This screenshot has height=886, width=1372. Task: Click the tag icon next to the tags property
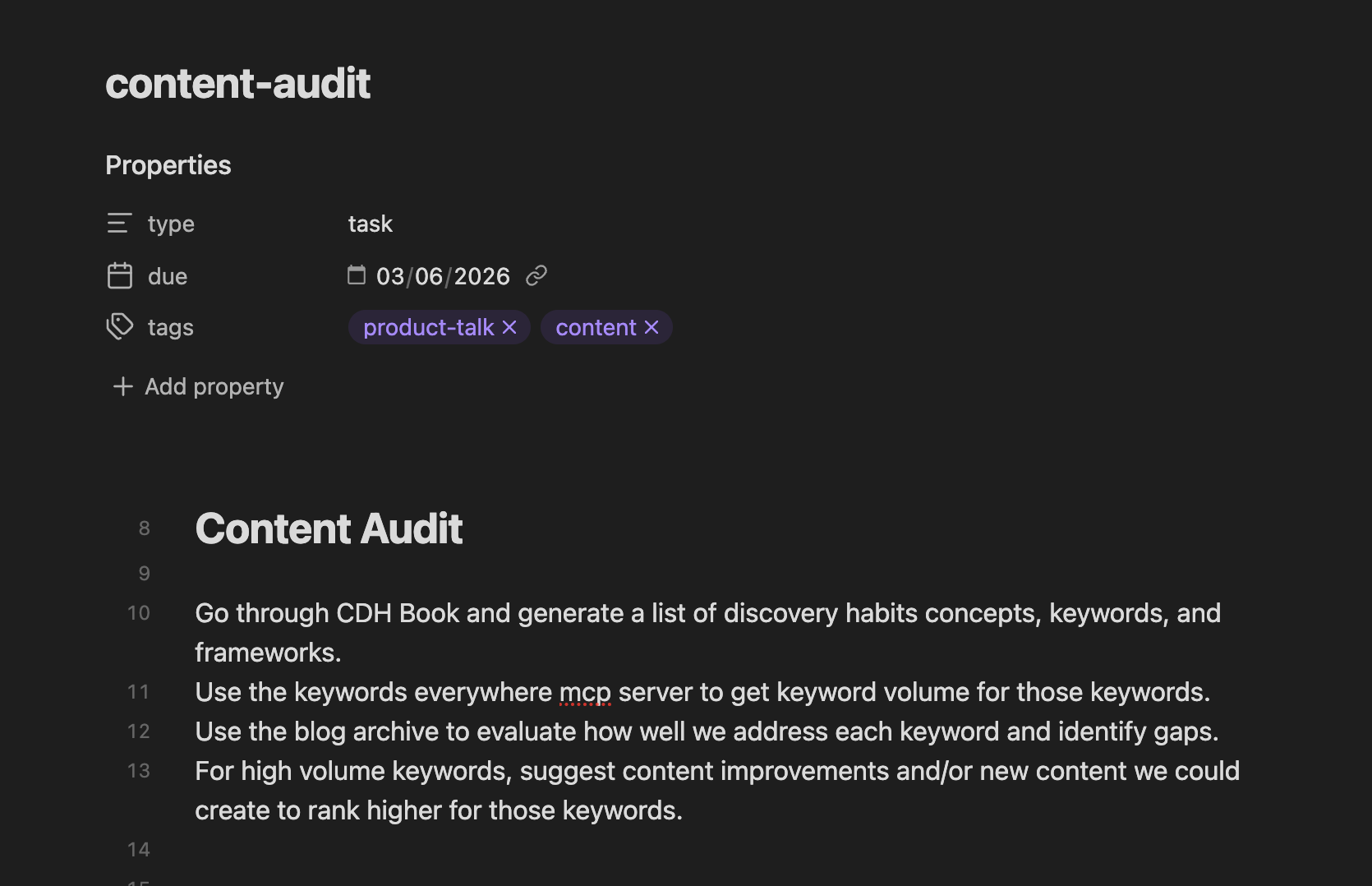coord(120,327)
